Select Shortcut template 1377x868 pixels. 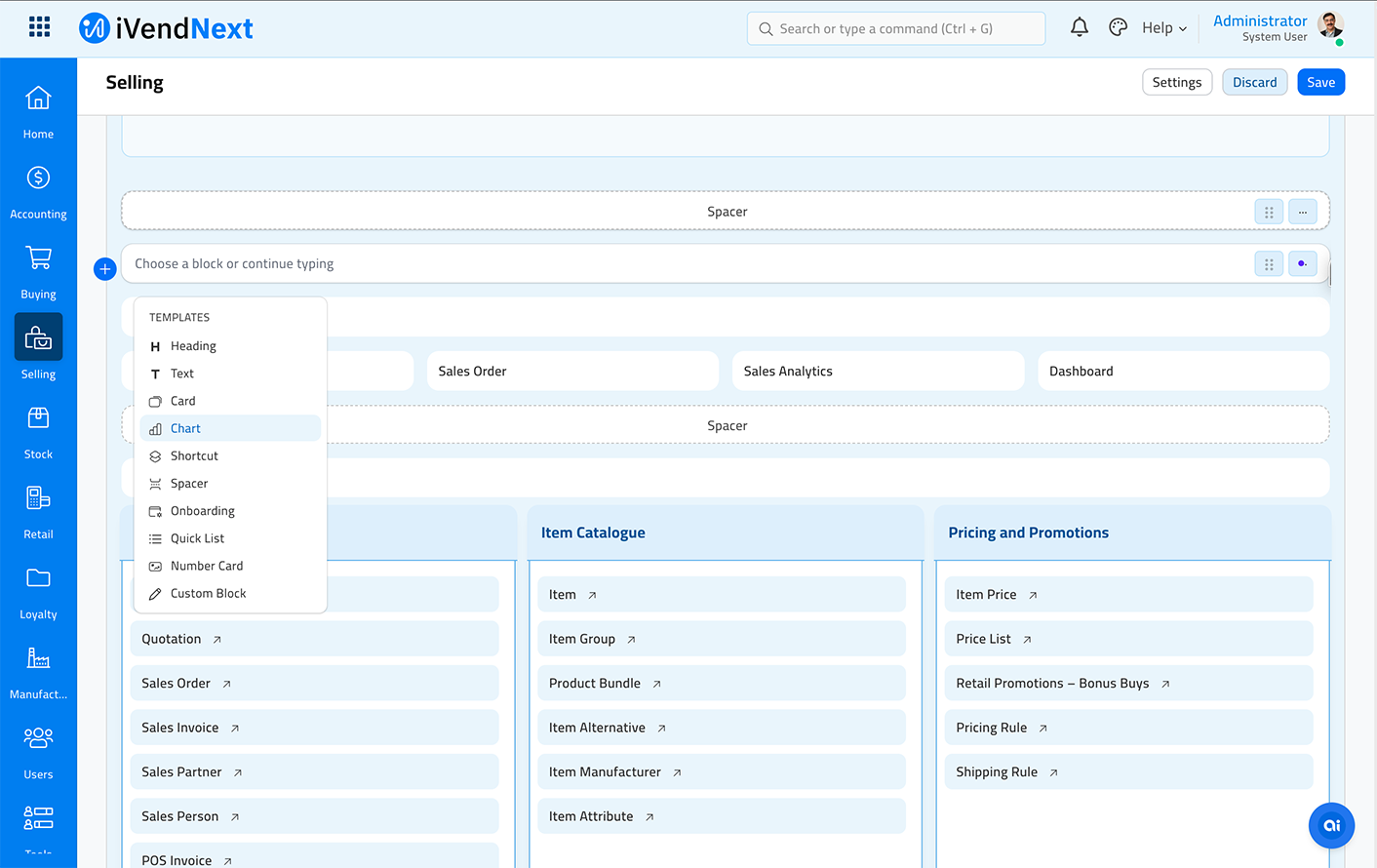[x=230, y=455]
